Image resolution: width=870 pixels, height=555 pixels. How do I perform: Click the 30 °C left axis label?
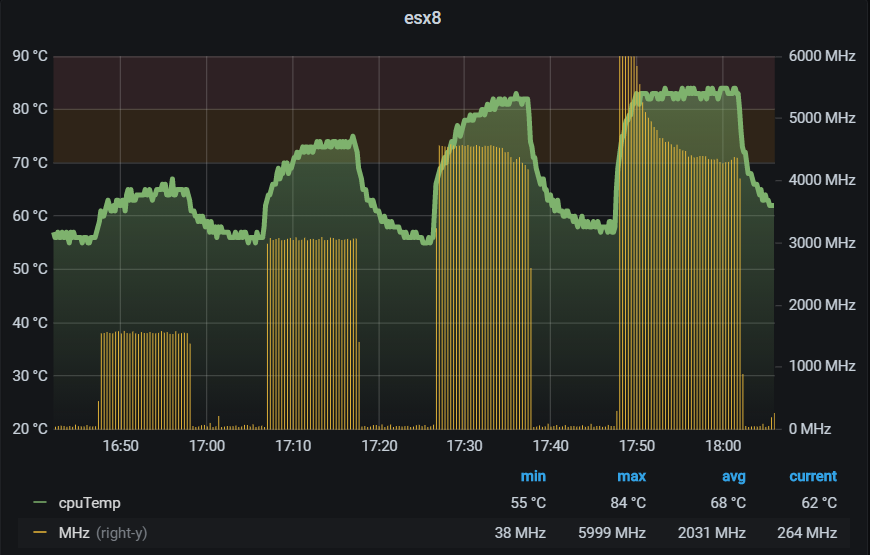(30, 376)
